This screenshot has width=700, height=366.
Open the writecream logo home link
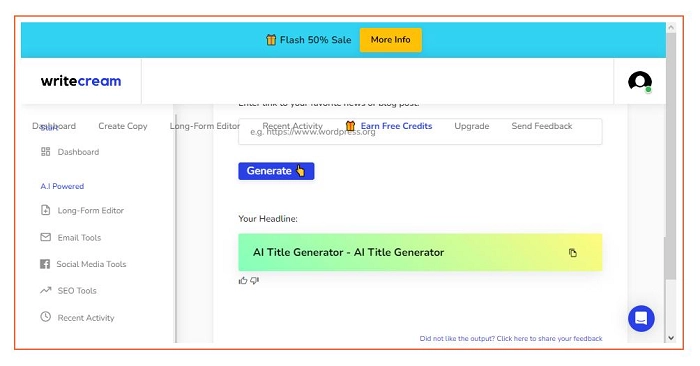tap(81, 81)
